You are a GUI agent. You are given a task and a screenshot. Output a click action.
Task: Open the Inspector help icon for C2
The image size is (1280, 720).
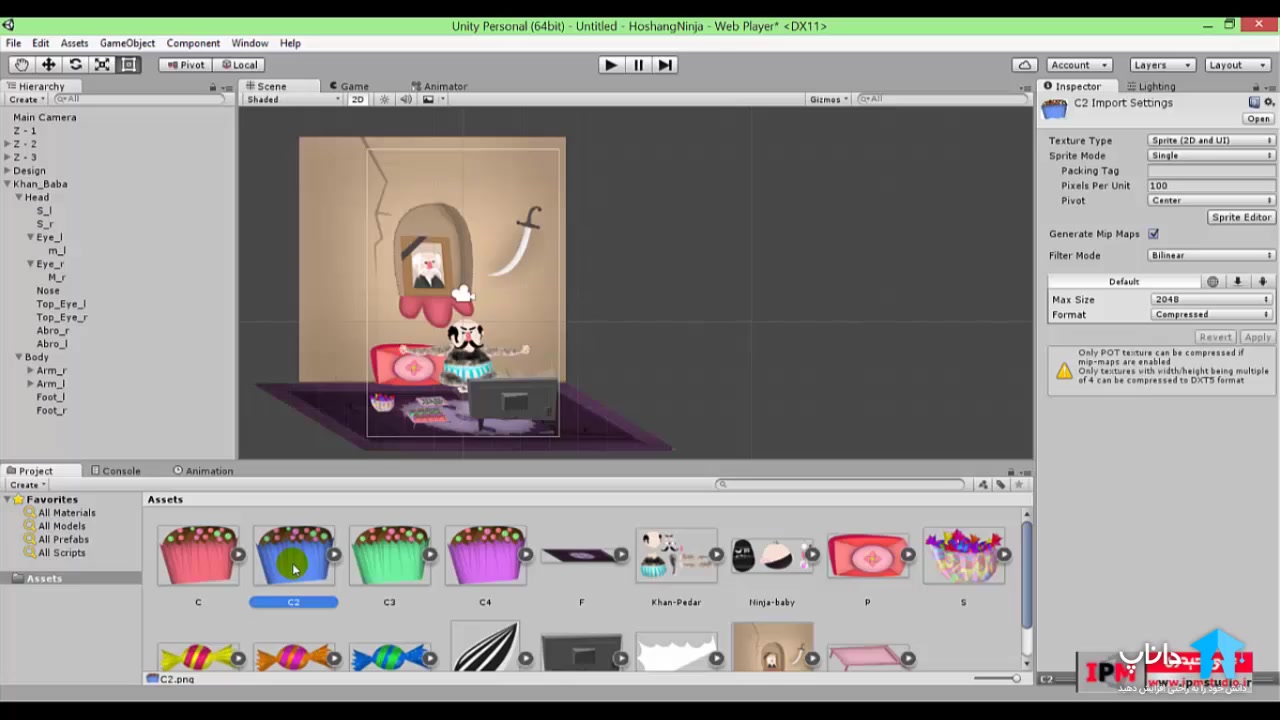coord(1254,102)
